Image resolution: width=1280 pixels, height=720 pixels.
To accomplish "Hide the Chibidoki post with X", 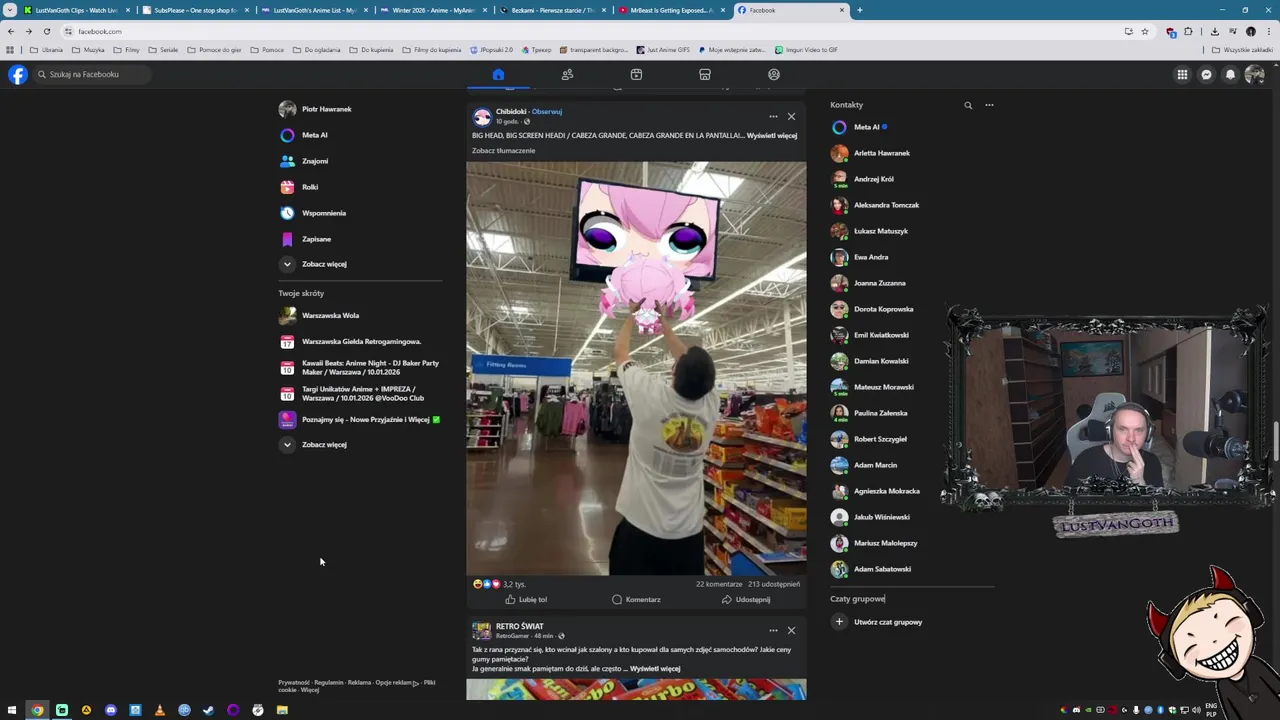I will [x=791, y=116].
